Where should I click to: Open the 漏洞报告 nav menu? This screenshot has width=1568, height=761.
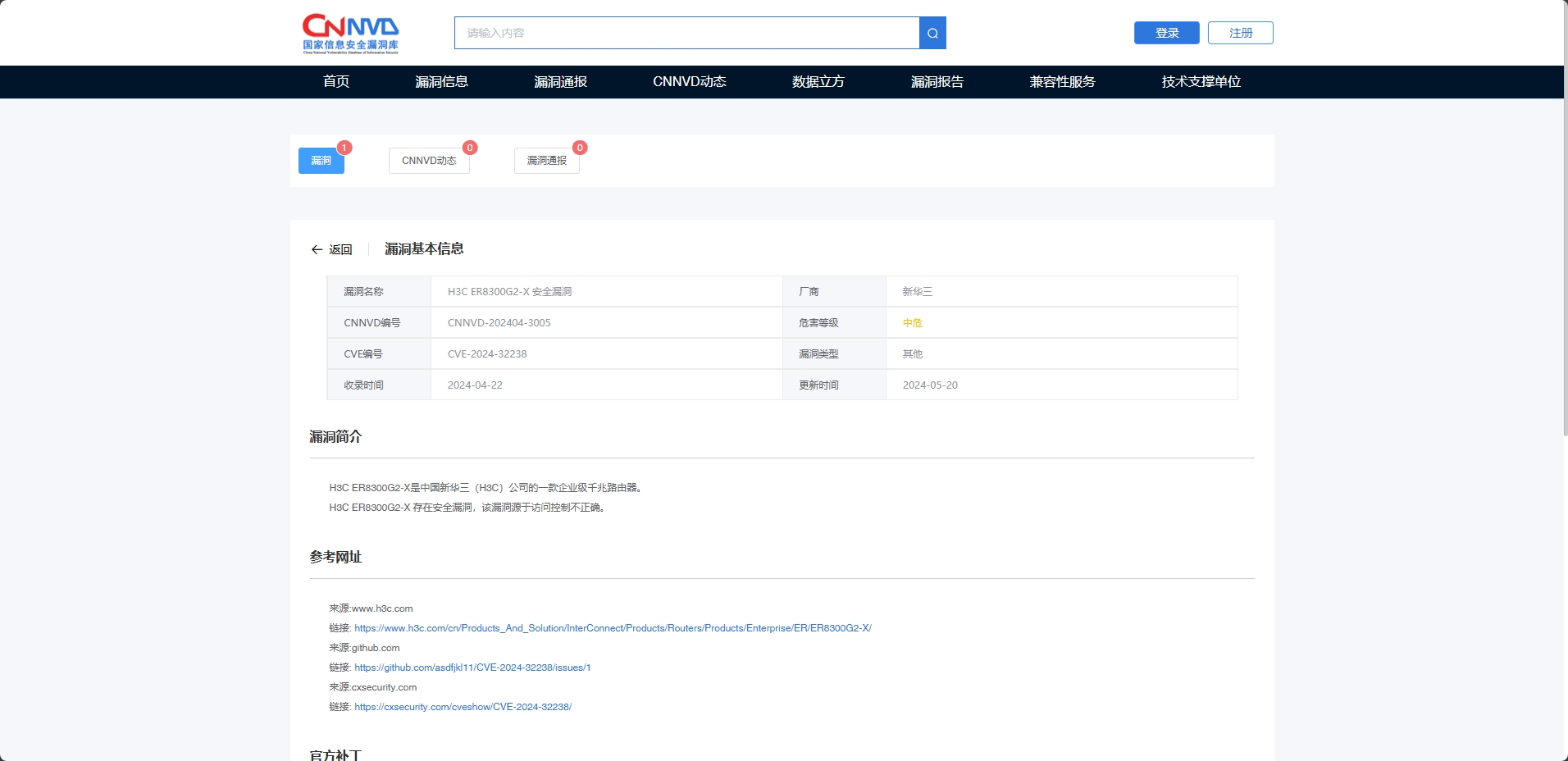pyautogui.click(x=937, y=82)
